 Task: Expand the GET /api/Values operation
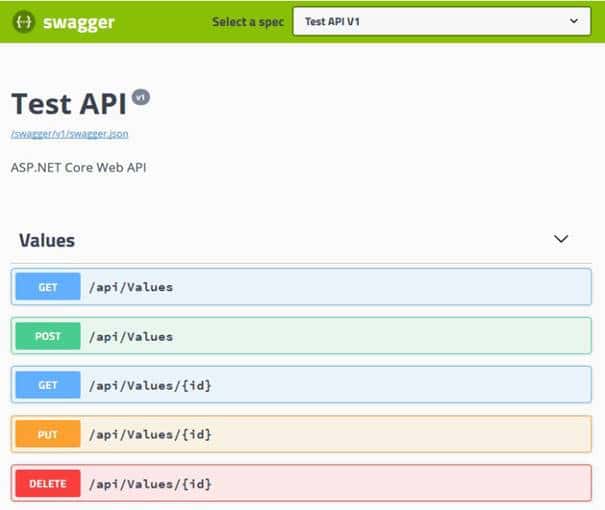(301, 287)
